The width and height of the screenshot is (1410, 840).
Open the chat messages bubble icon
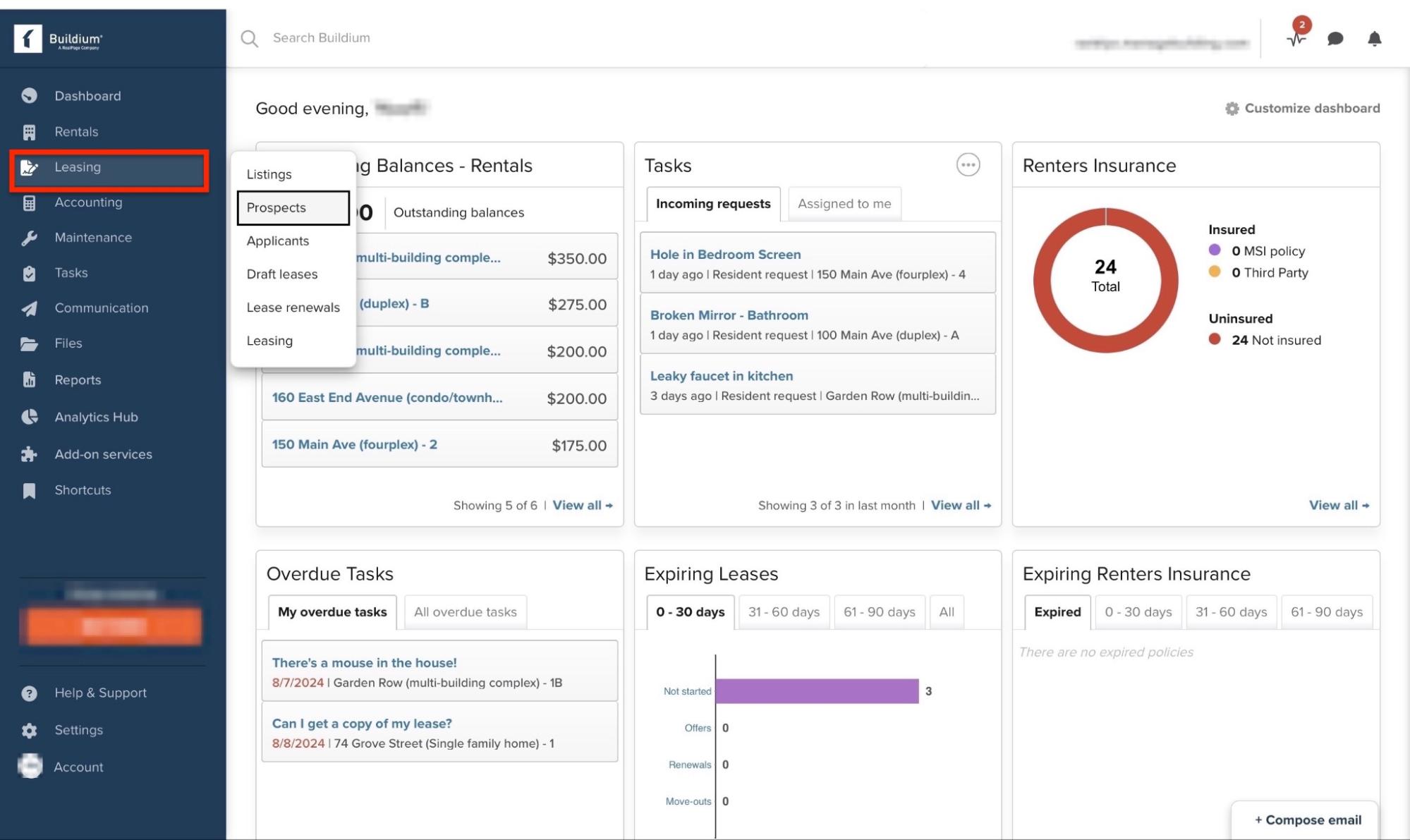click(x=1335, y=39)
